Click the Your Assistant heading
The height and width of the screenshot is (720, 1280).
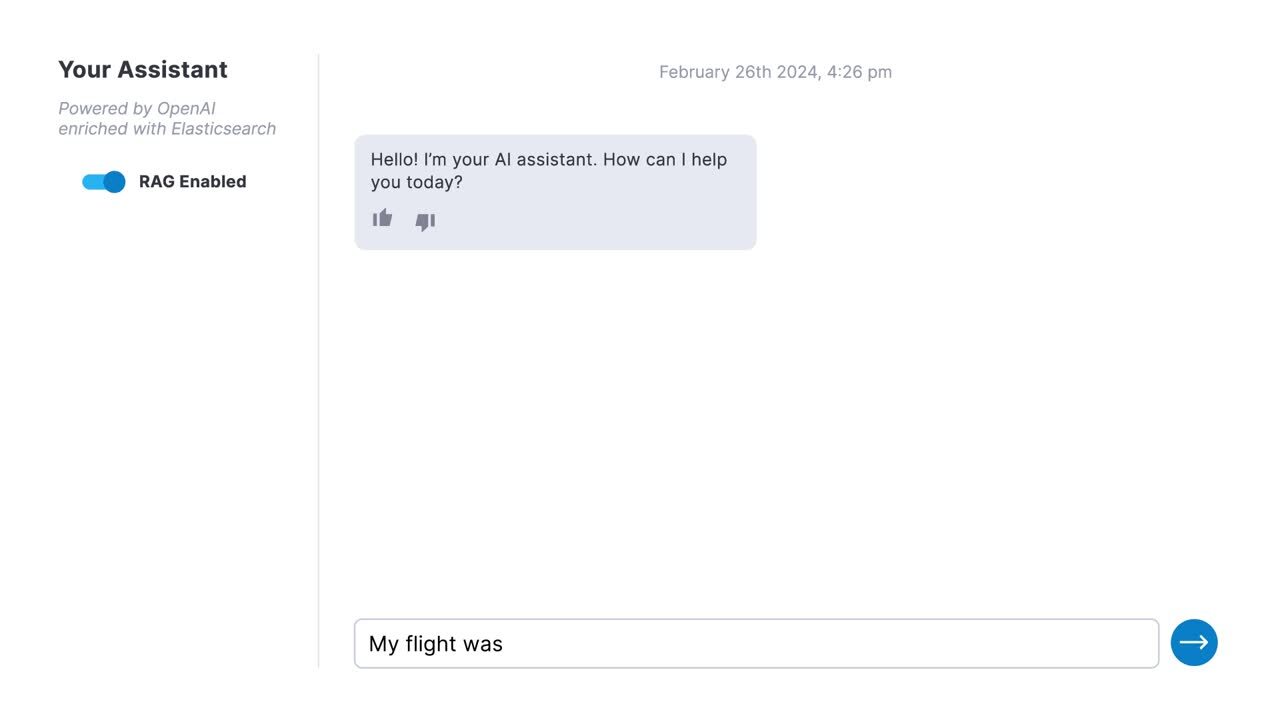point(143,70)
